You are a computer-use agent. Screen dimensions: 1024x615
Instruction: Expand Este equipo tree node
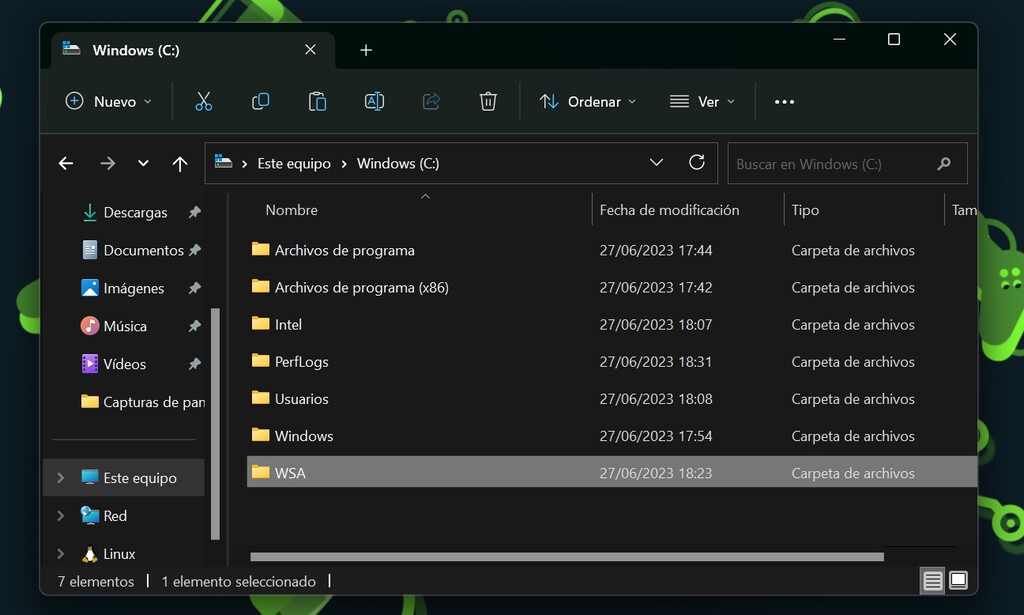(61, 478)
